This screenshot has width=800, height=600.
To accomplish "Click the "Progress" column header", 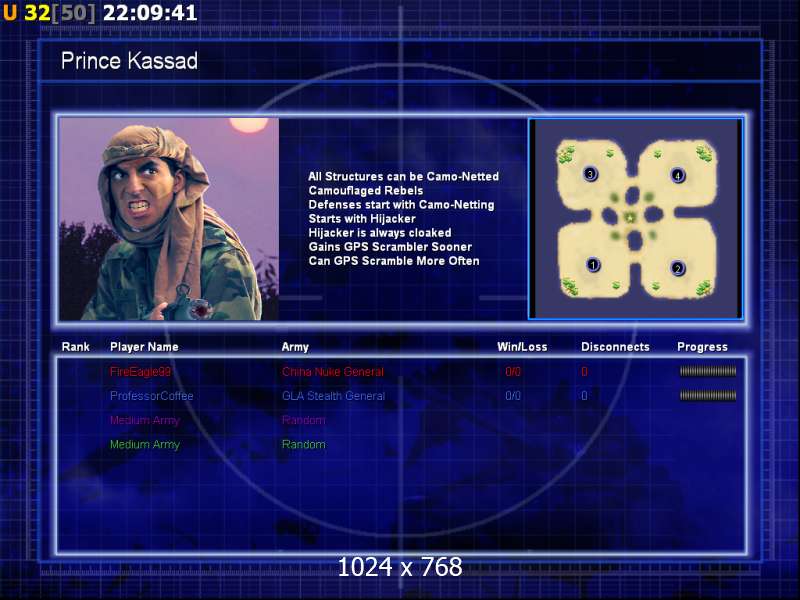I will tap(702, 347).
